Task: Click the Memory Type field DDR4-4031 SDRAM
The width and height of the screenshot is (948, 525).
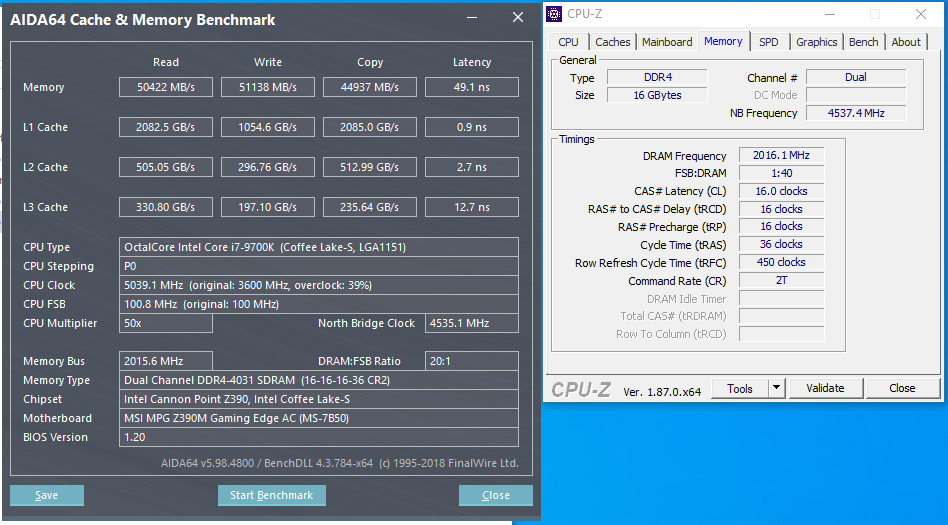Action: coord(319,380)
